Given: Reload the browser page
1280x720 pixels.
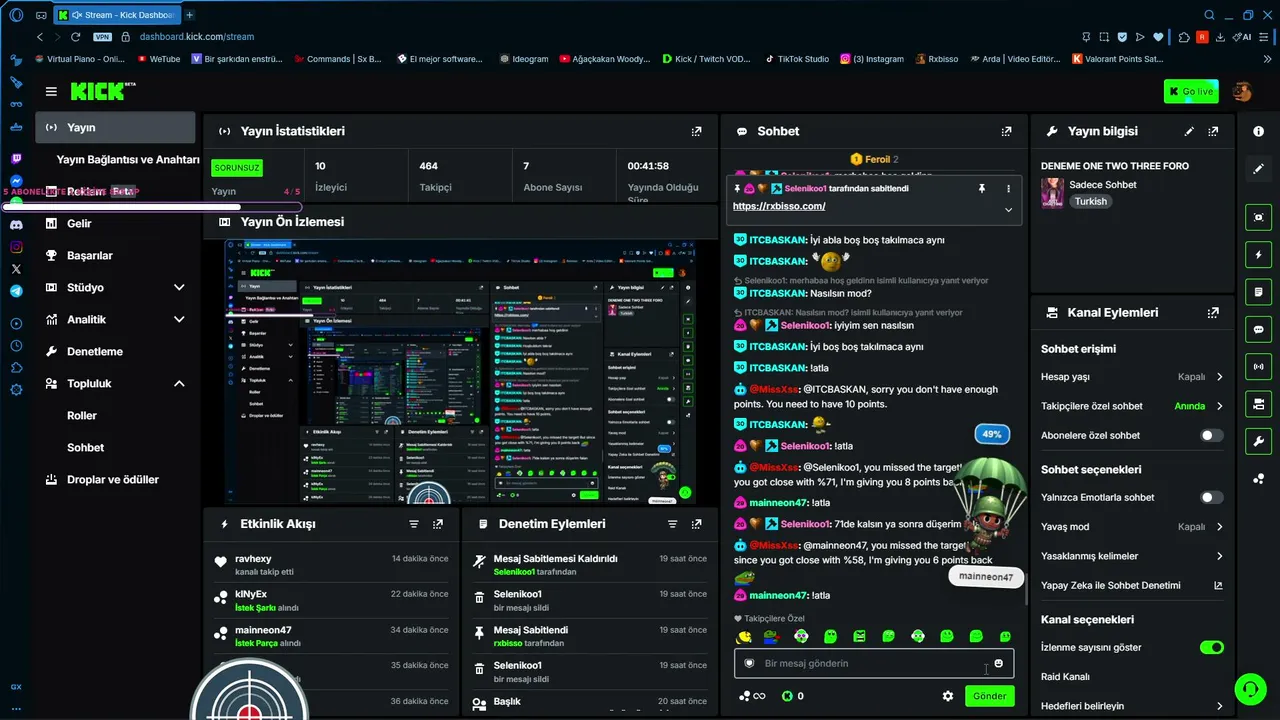Looking at the screenshot, I should (x=75, y=37).
